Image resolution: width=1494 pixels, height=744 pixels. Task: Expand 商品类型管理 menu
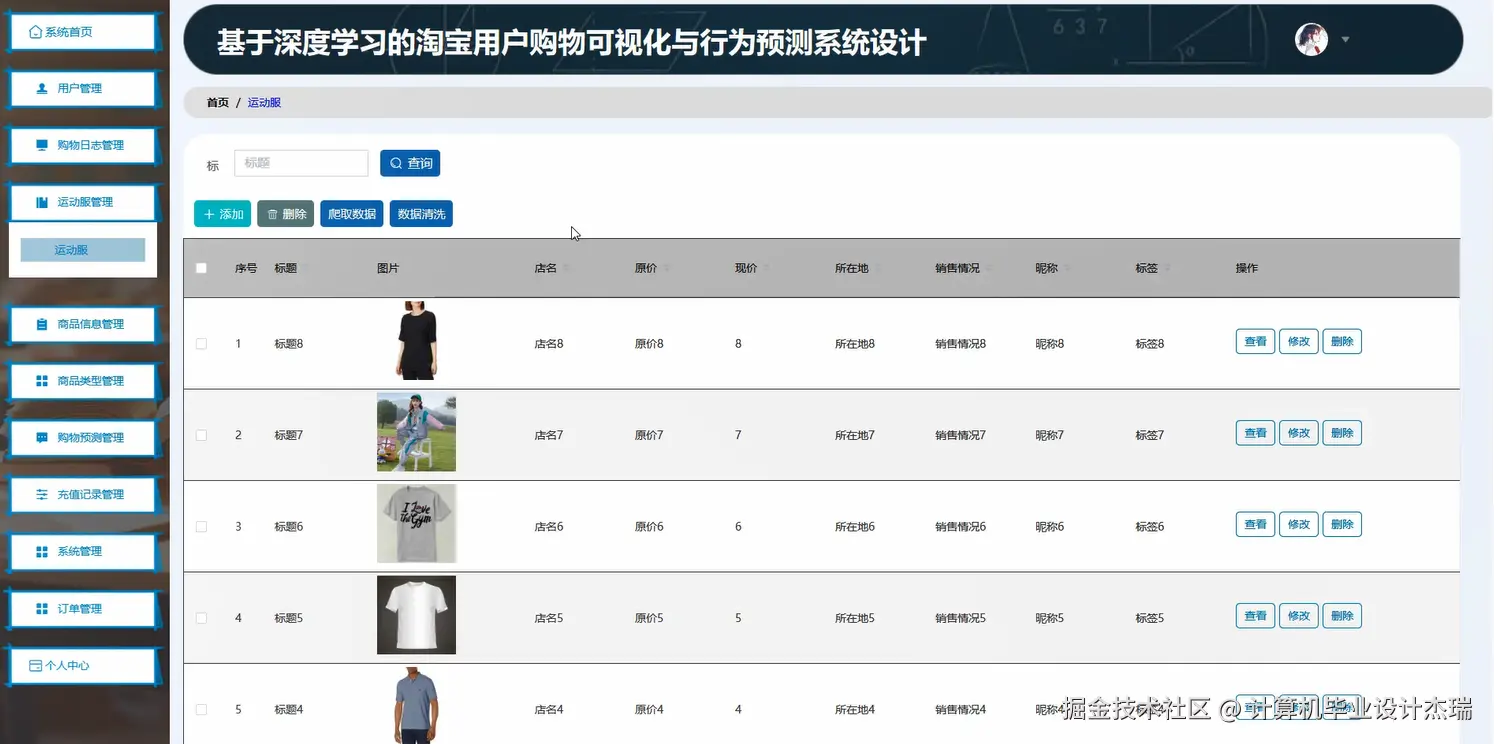tap(83, 382)
